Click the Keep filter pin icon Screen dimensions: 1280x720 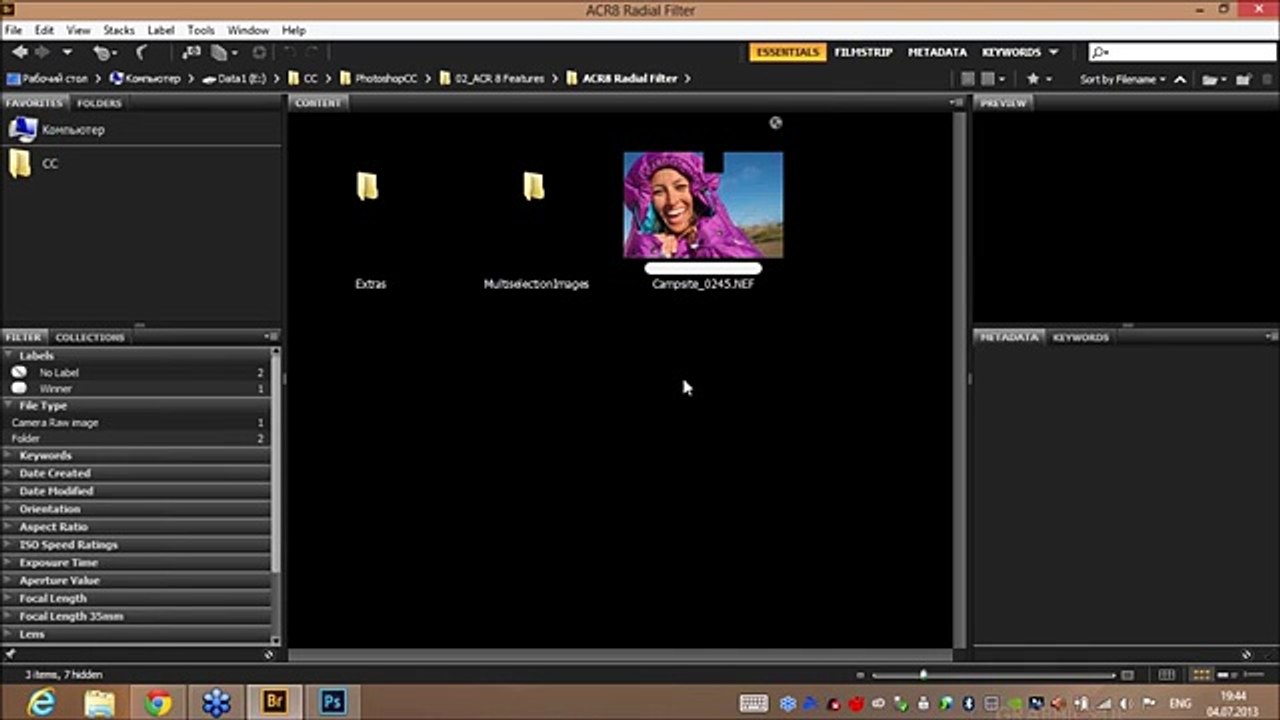click(x=10, y=654)
